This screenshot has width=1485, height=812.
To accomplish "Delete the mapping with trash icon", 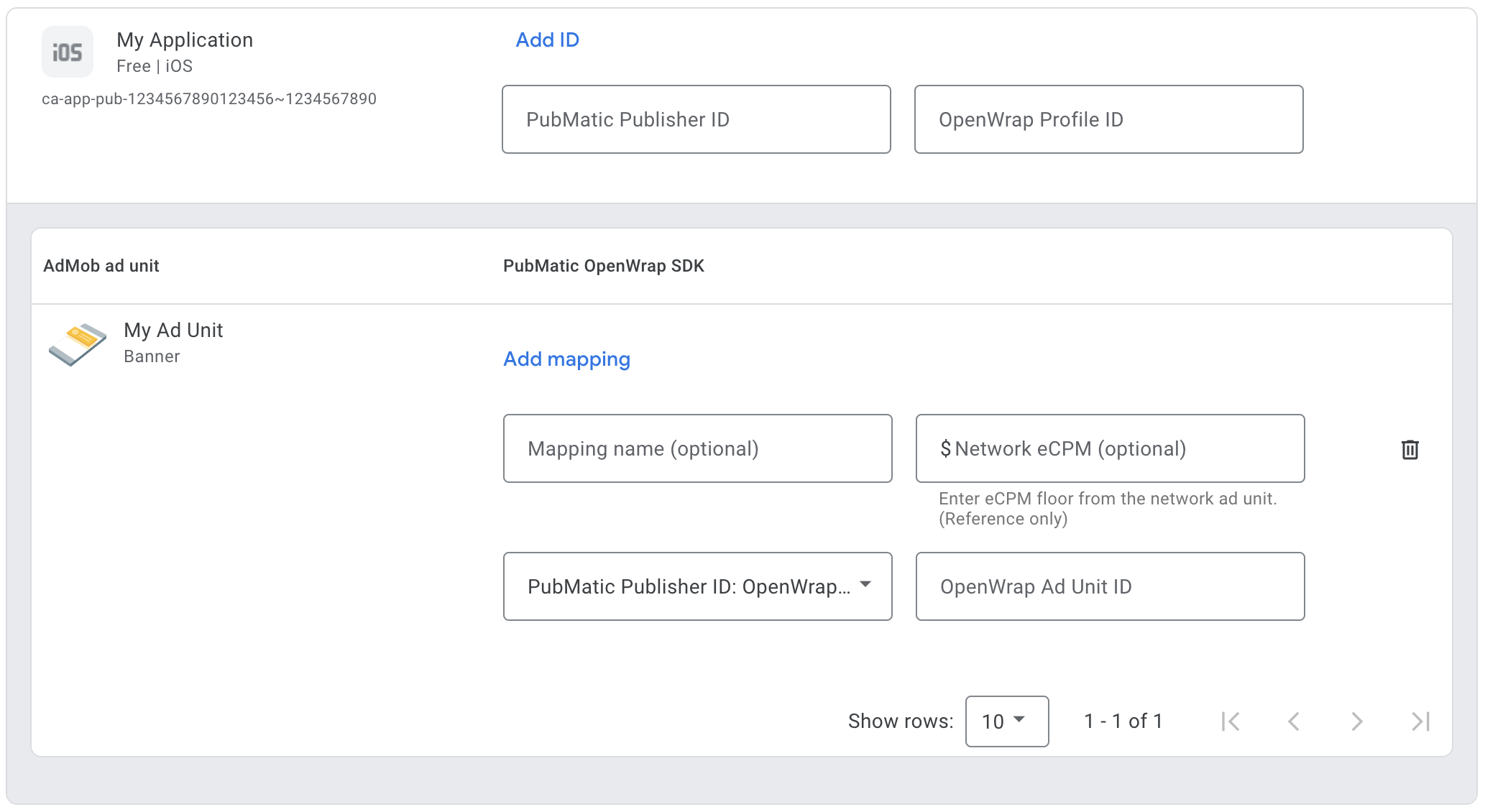I will coord(1410,450).
